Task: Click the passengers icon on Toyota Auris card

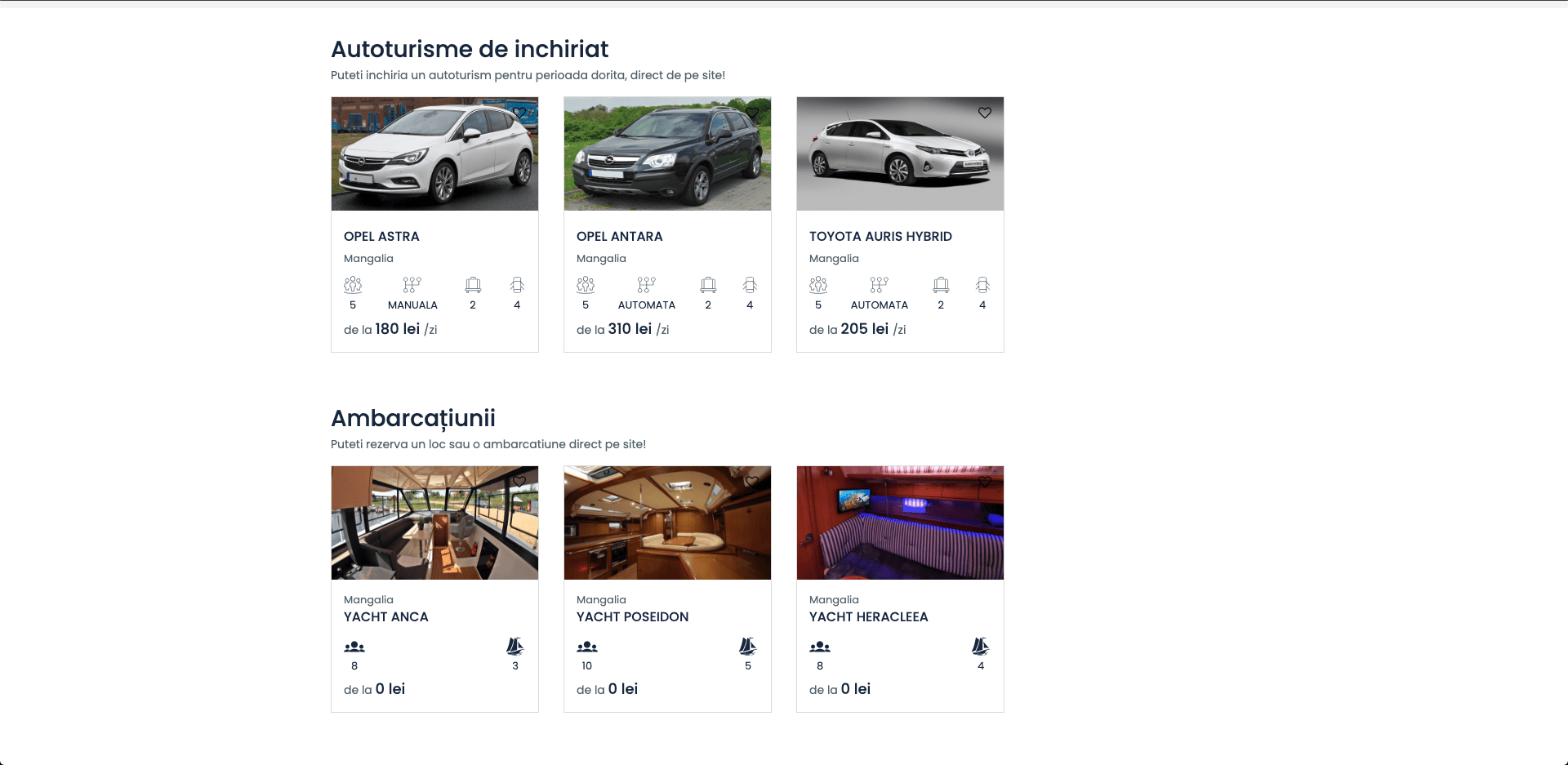Action: tap(818, 285)
